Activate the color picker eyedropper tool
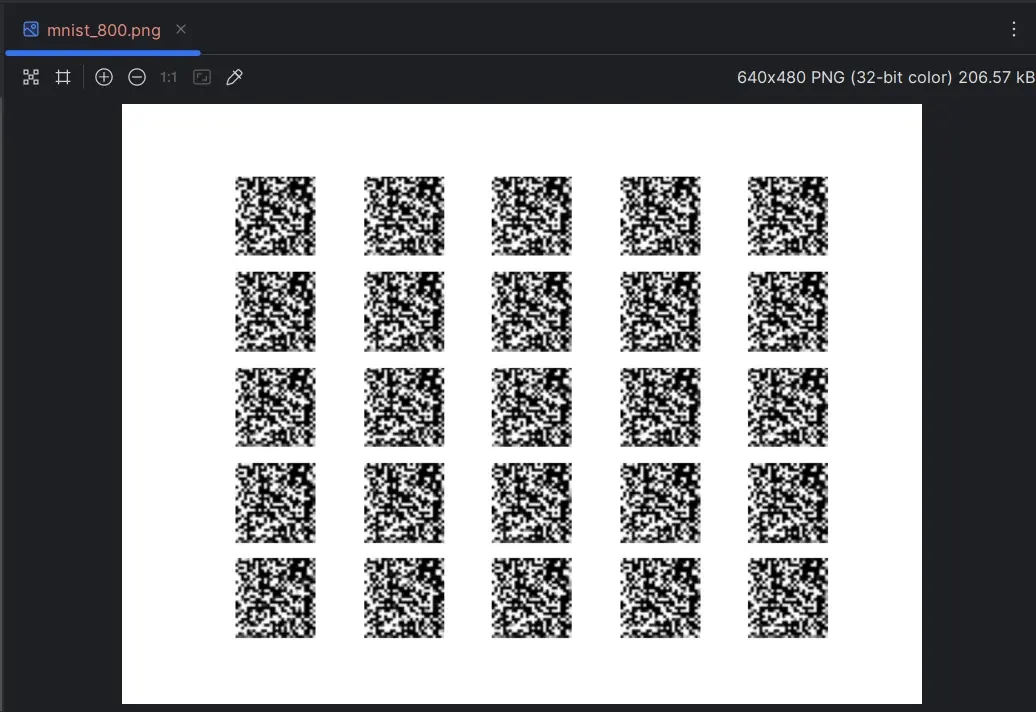Viewport: 1036px width, 712px height. tap(234, 77)
